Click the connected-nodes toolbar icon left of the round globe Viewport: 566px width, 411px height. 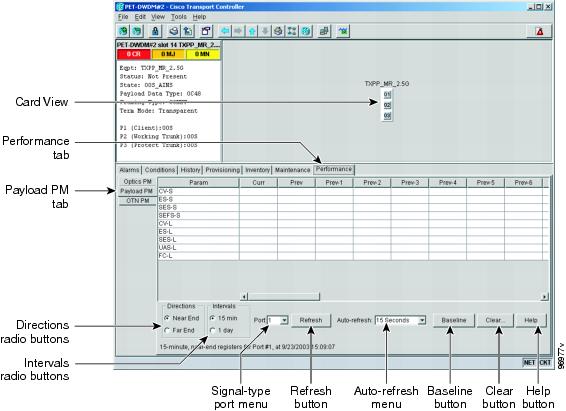292,31
